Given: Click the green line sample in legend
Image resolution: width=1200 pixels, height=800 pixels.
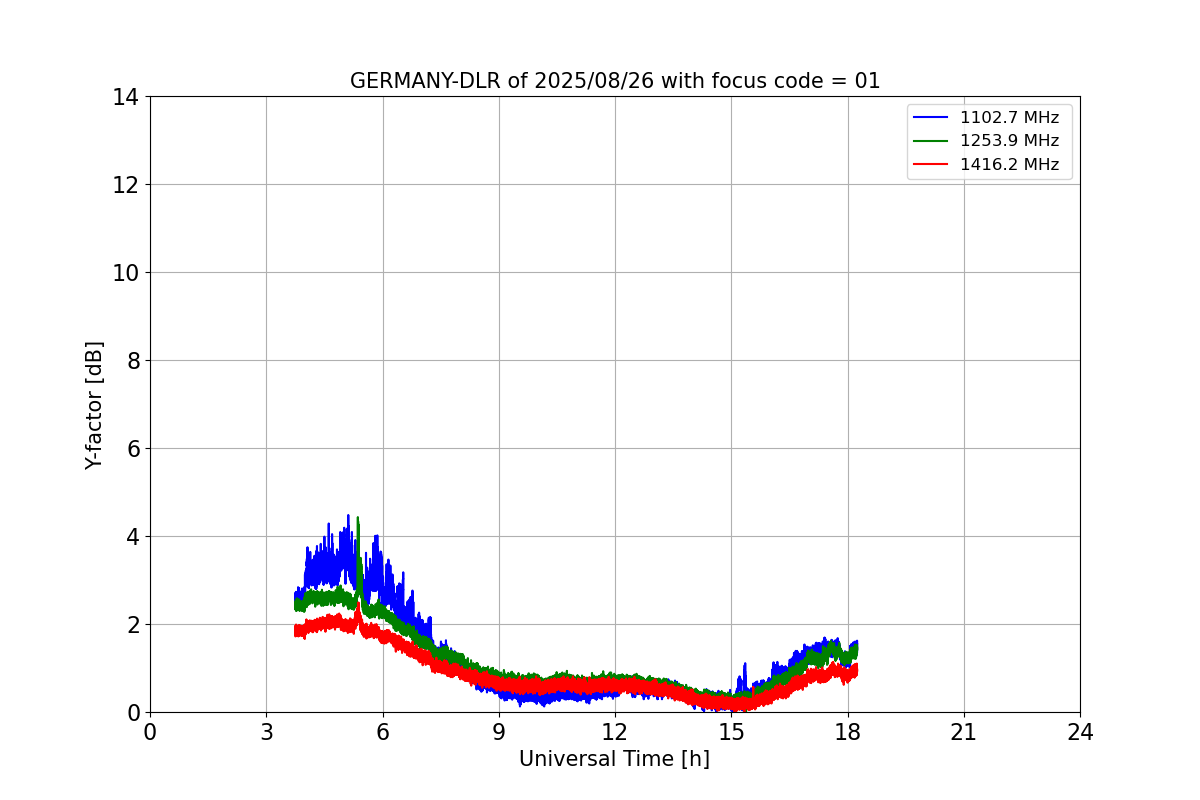Looking at the screenshot, I should (931, 141).
